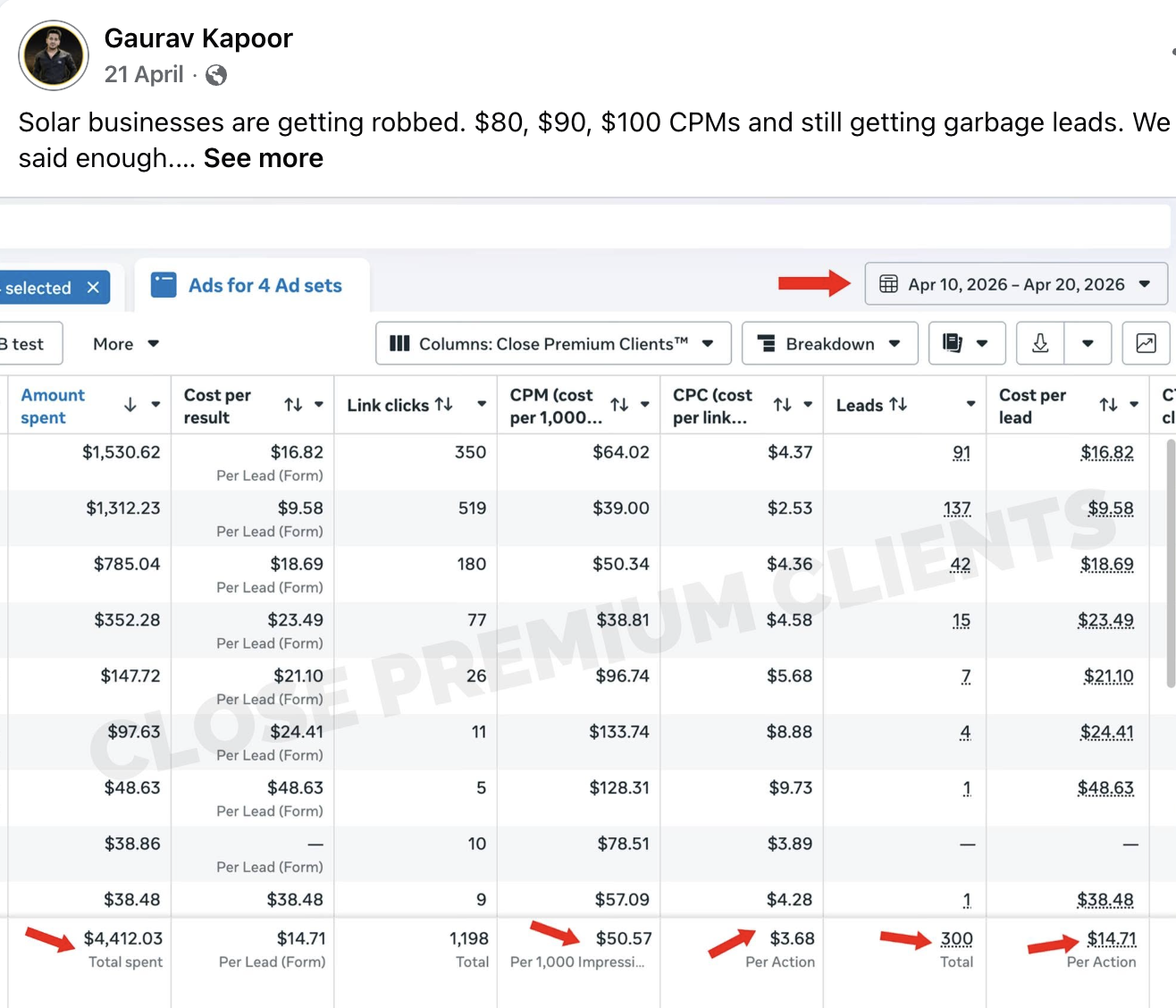This screenshot has height=1008, width=1176.
Task: Open Leads column options caret
Action: click(x=971, y=405)
